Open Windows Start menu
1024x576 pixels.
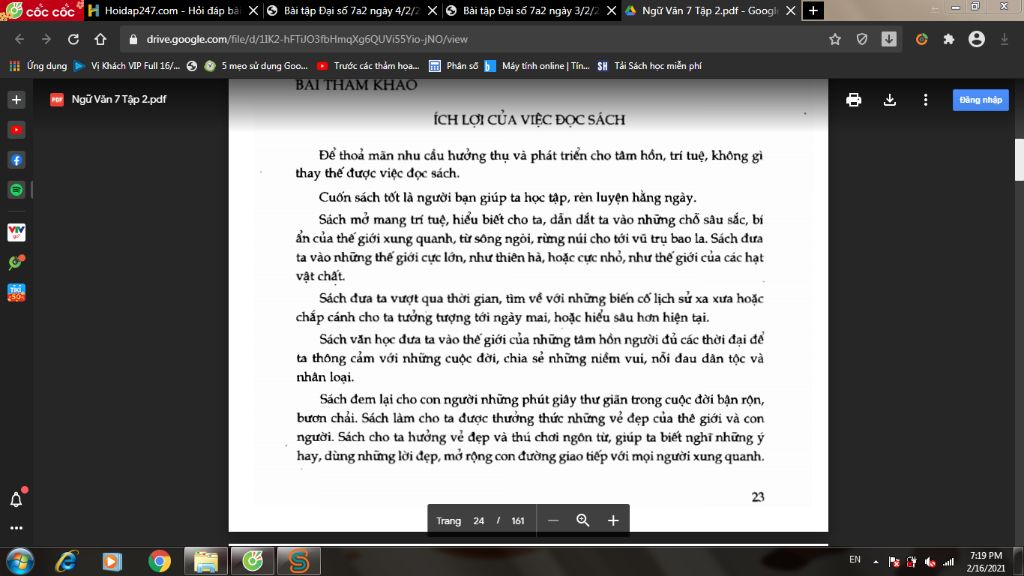[x=20, y=561]
